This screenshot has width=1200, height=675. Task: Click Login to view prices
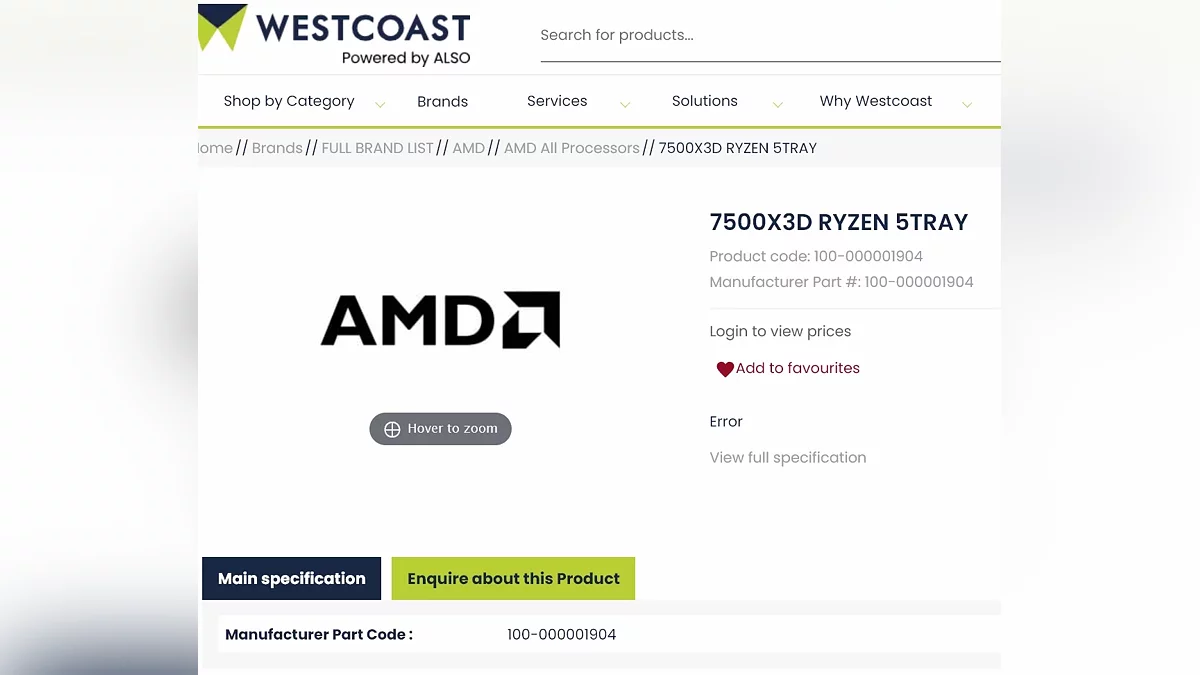pos(780,331)
